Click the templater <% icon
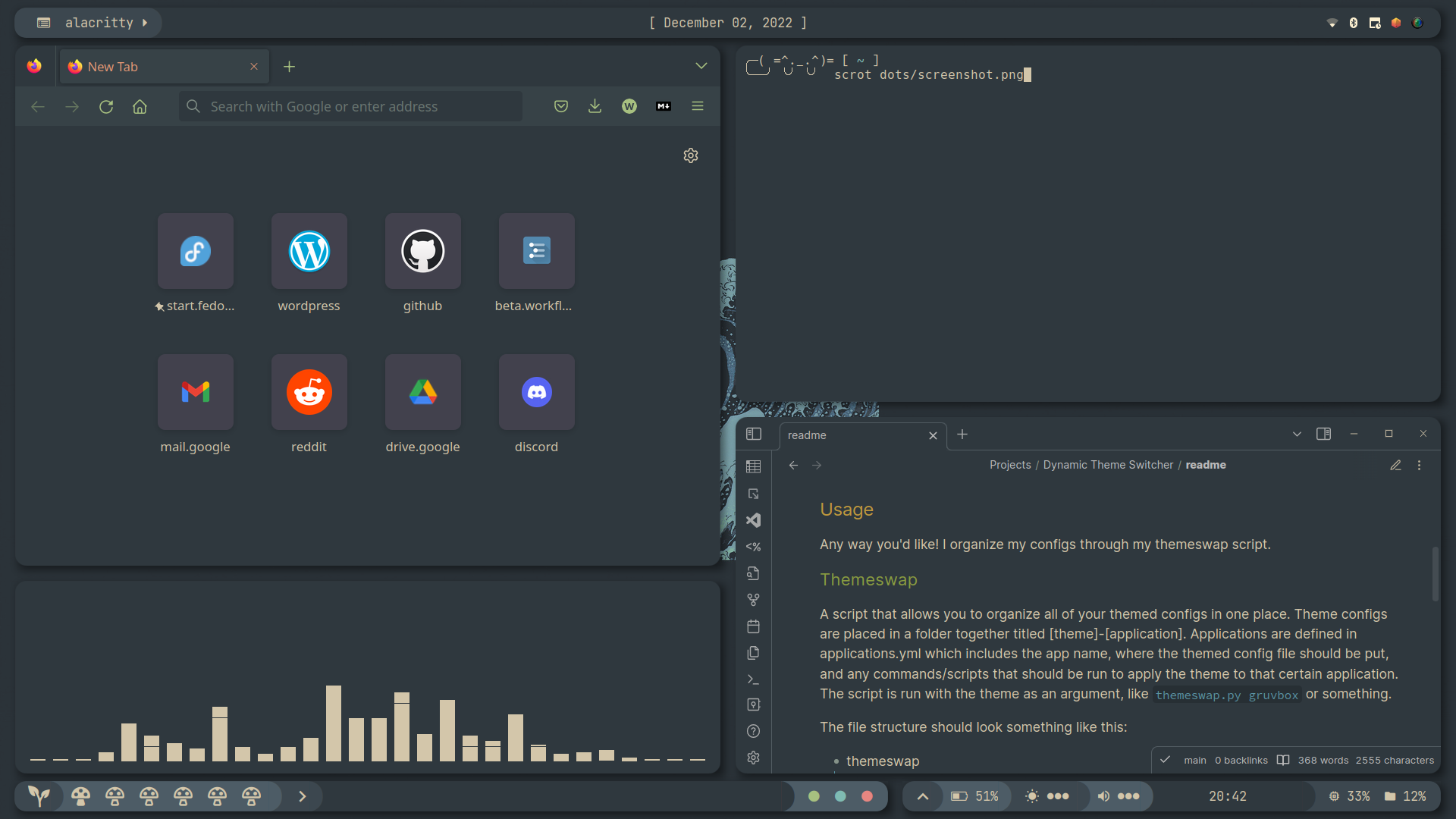The height and width of the screenshot is (819, 1456). tap(753, 547)
